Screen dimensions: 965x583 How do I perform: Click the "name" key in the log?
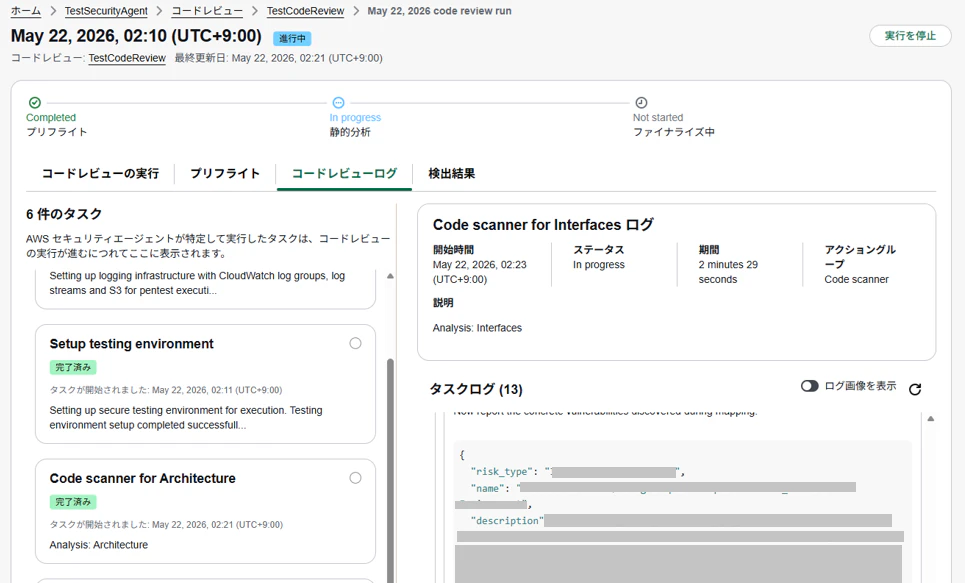coord(487,488)
